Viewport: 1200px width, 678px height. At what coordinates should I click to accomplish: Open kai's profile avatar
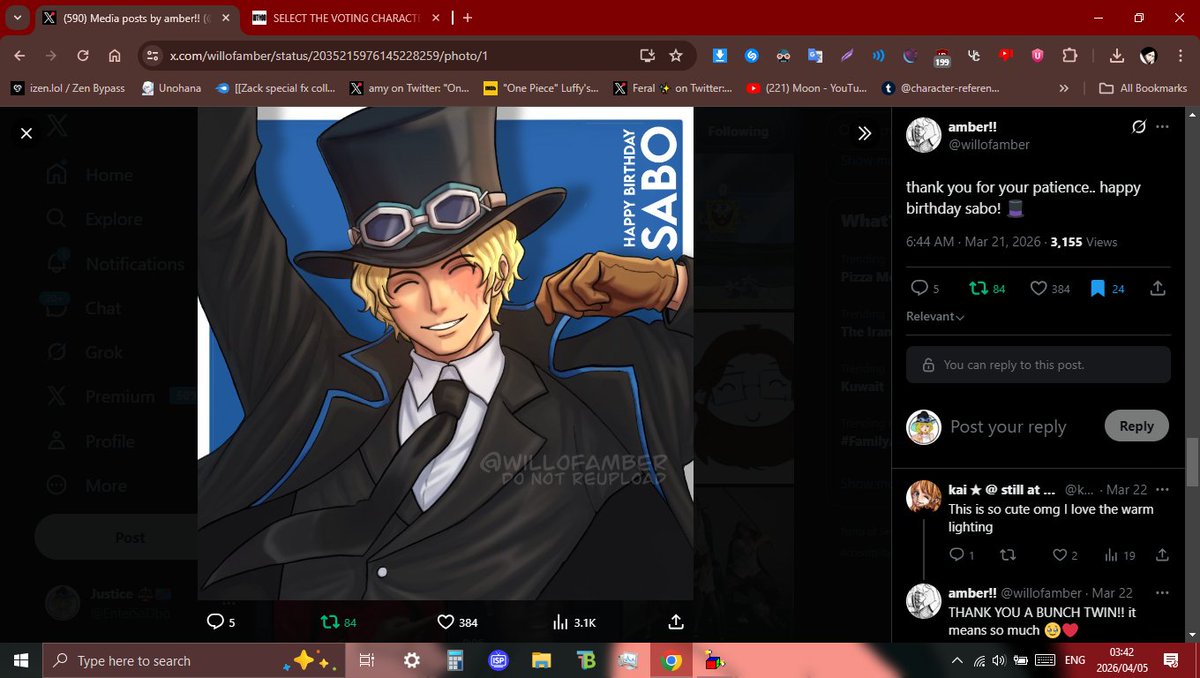click(923, 498)
